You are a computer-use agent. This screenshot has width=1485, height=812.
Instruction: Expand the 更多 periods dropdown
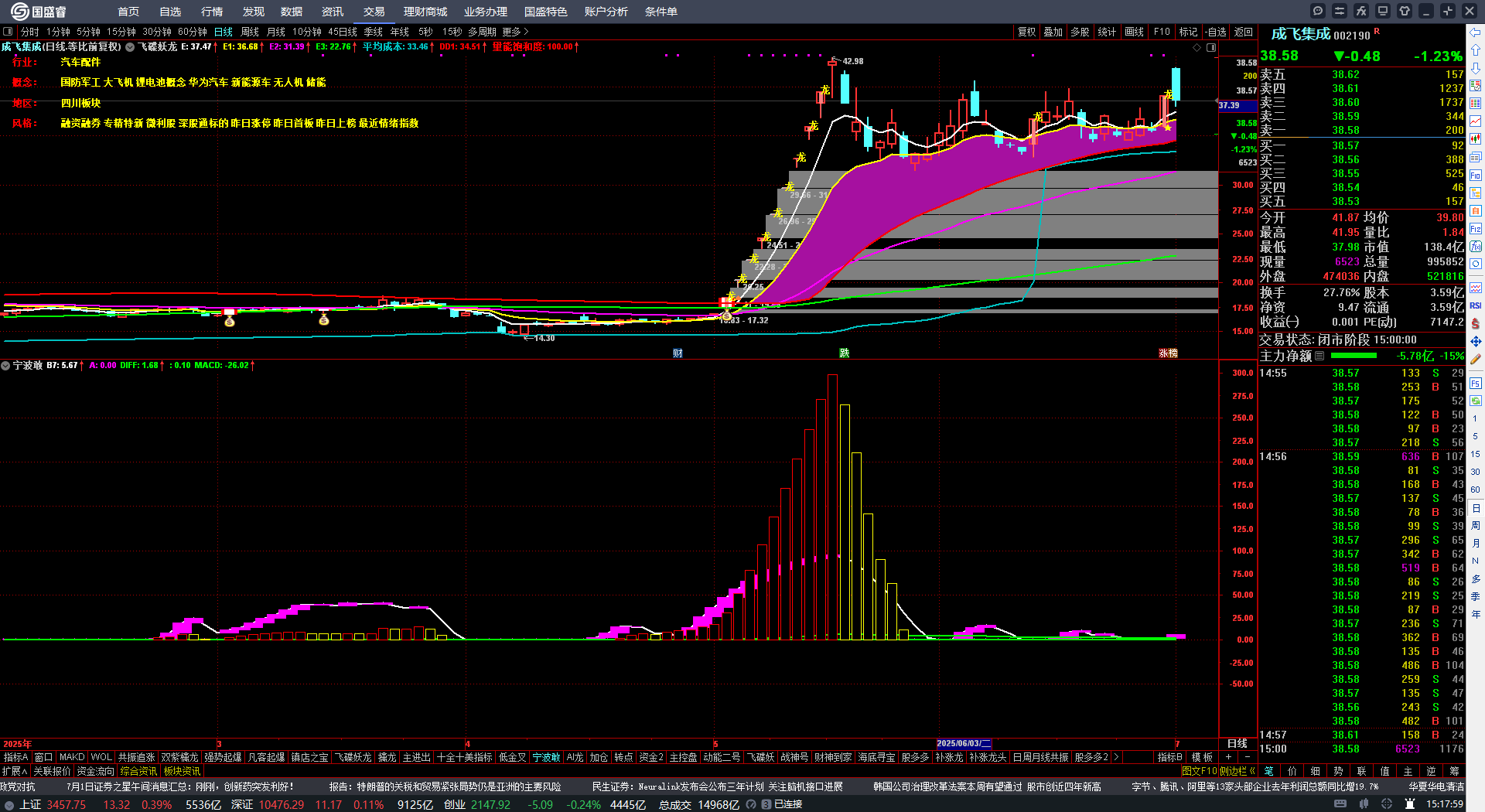click(515, 32)
